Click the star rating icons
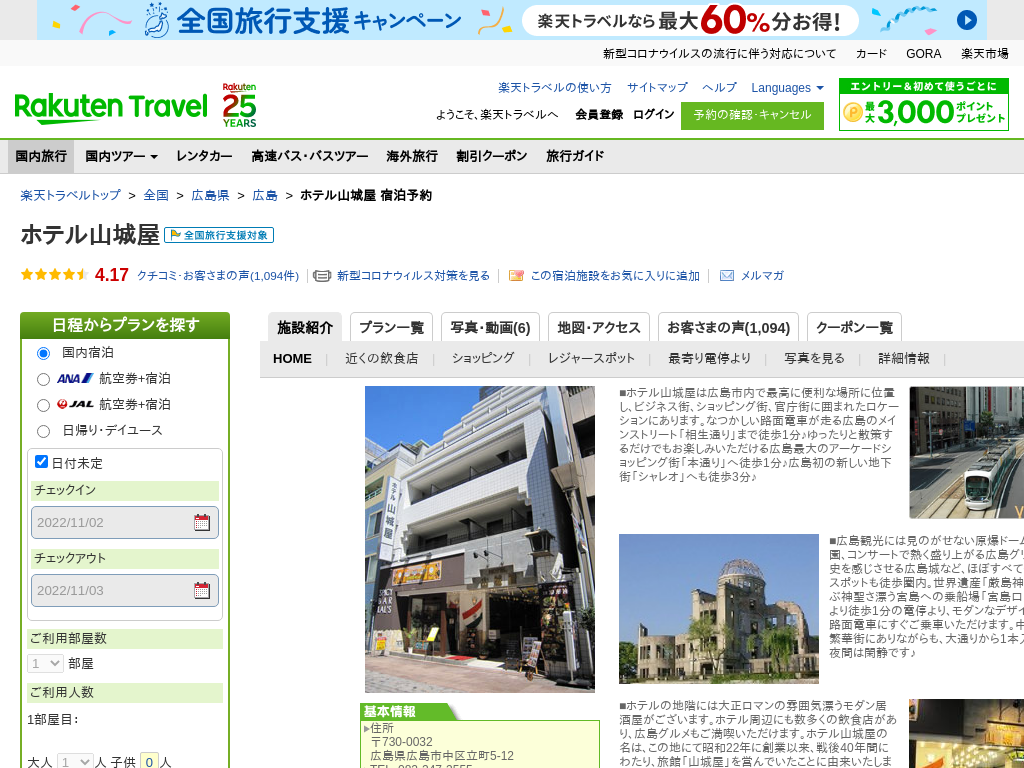 pos(54,275)
